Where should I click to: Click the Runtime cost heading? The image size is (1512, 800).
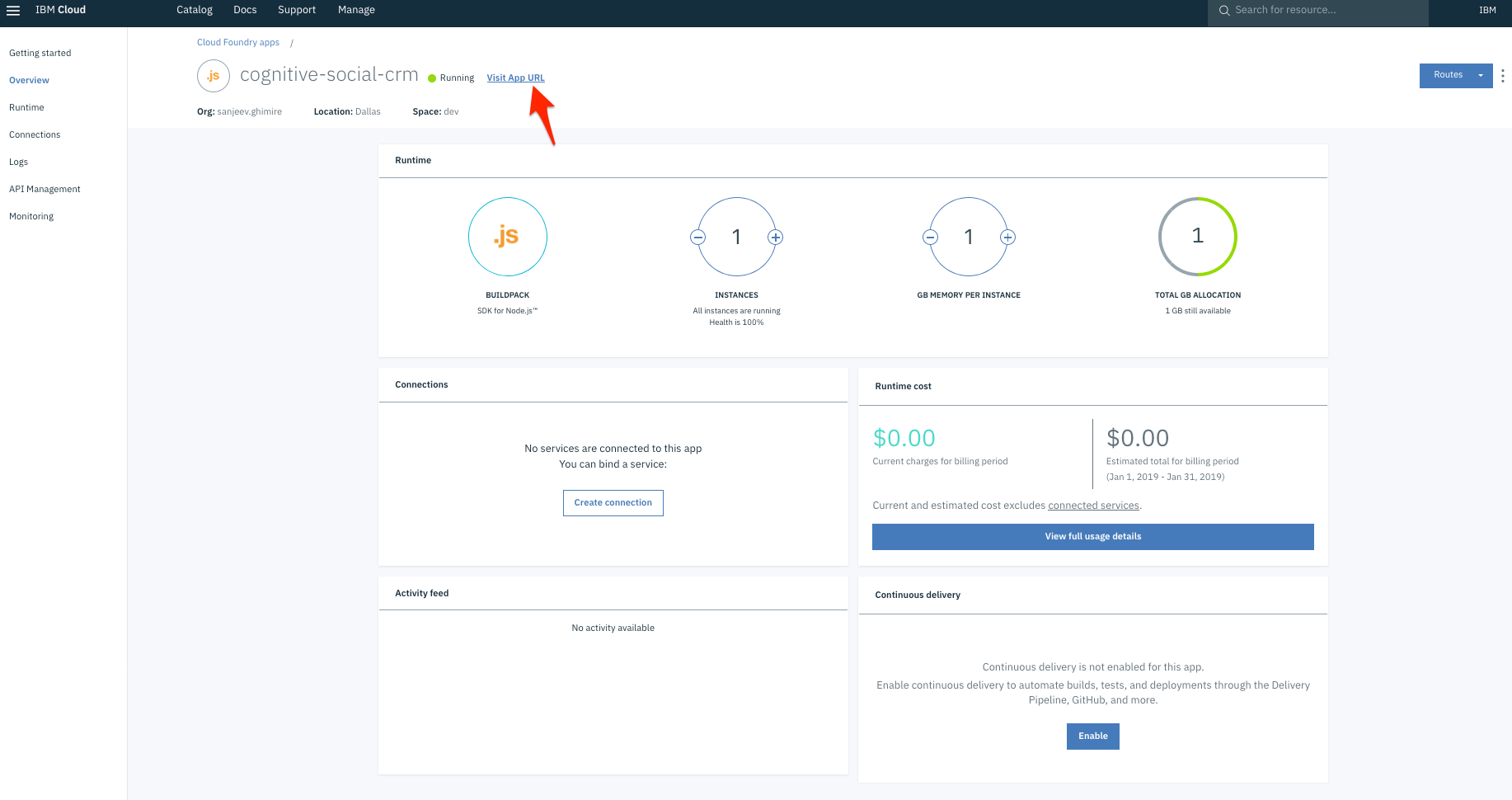click(x=904, y=386)
